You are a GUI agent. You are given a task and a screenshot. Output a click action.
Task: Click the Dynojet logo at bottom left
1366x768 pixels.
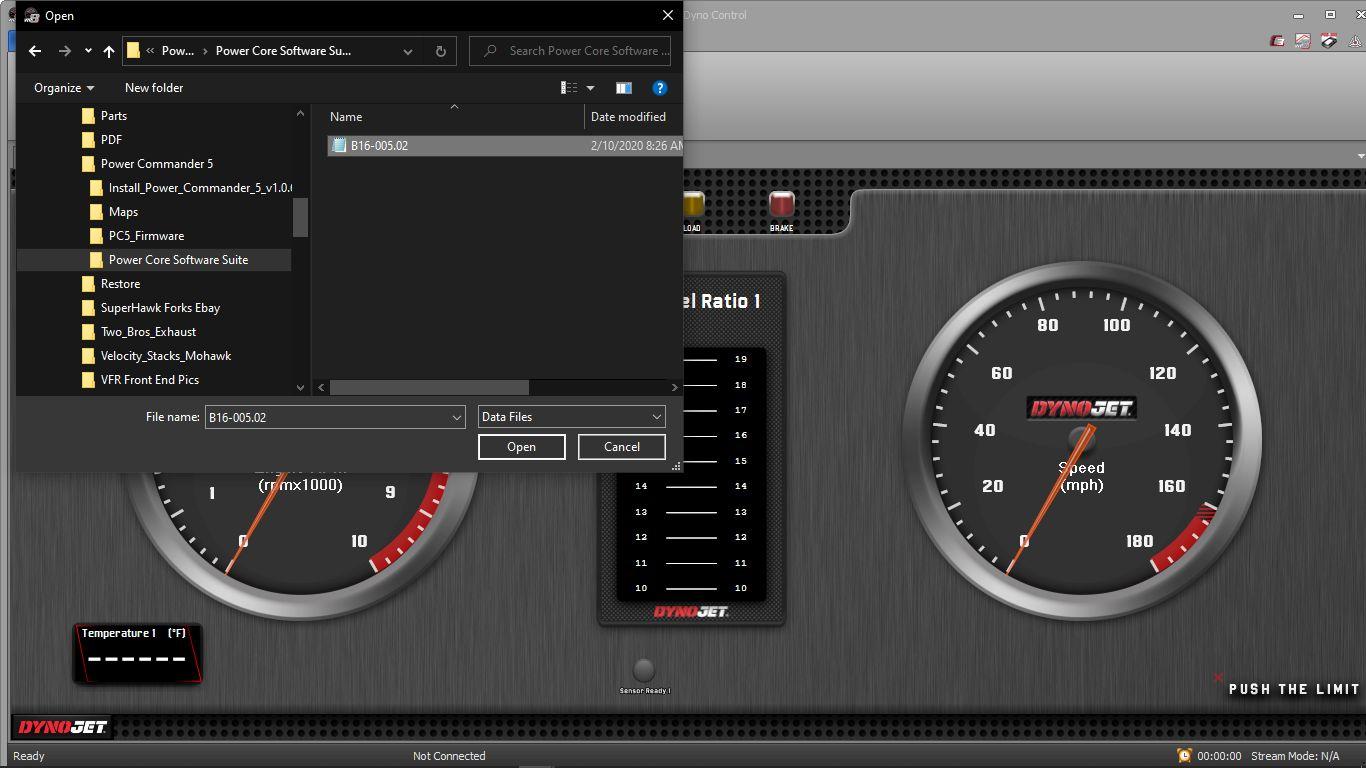click(x=62, y=727)
